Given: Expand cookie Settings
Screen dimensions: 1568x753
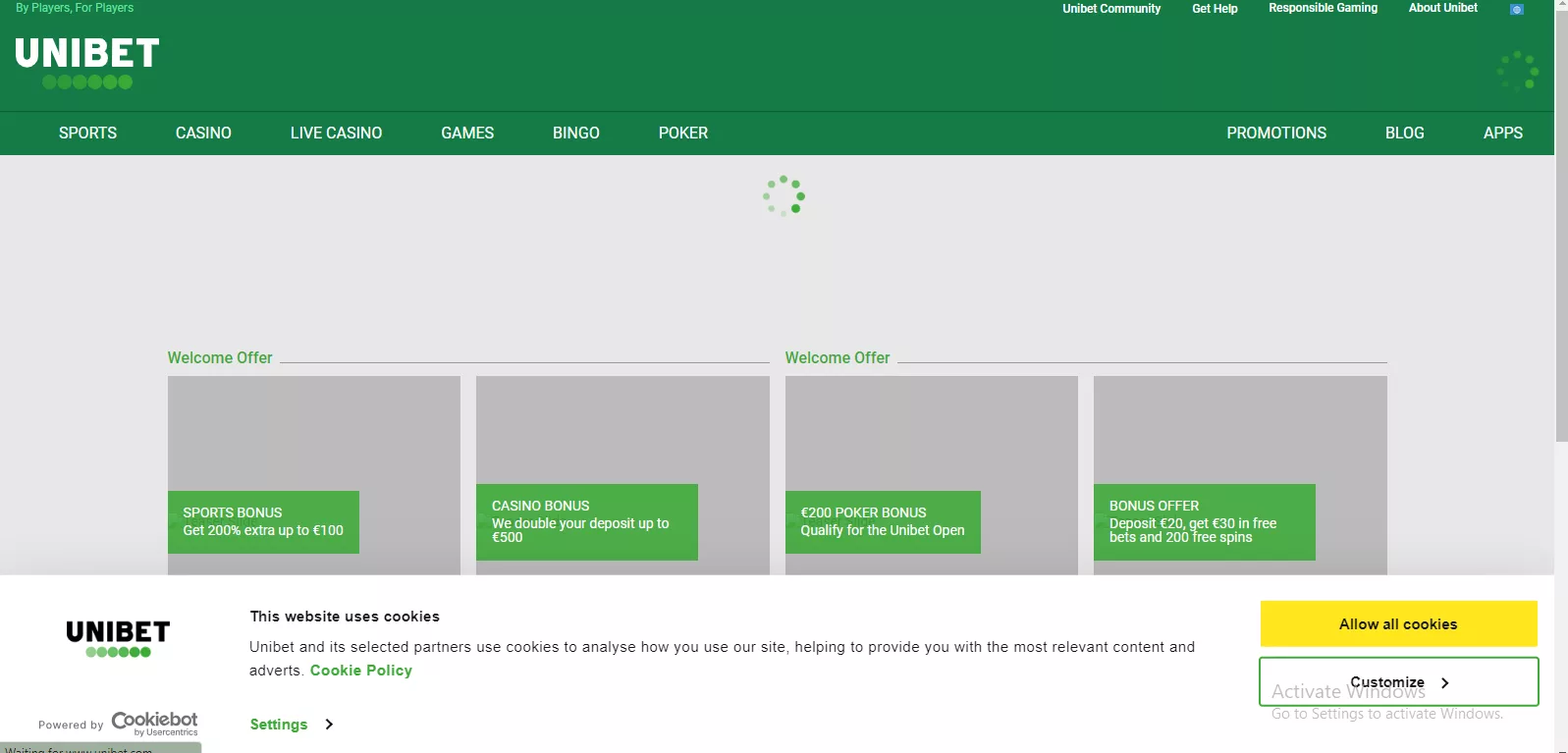Looking at the screenshot, I should 292,725.
